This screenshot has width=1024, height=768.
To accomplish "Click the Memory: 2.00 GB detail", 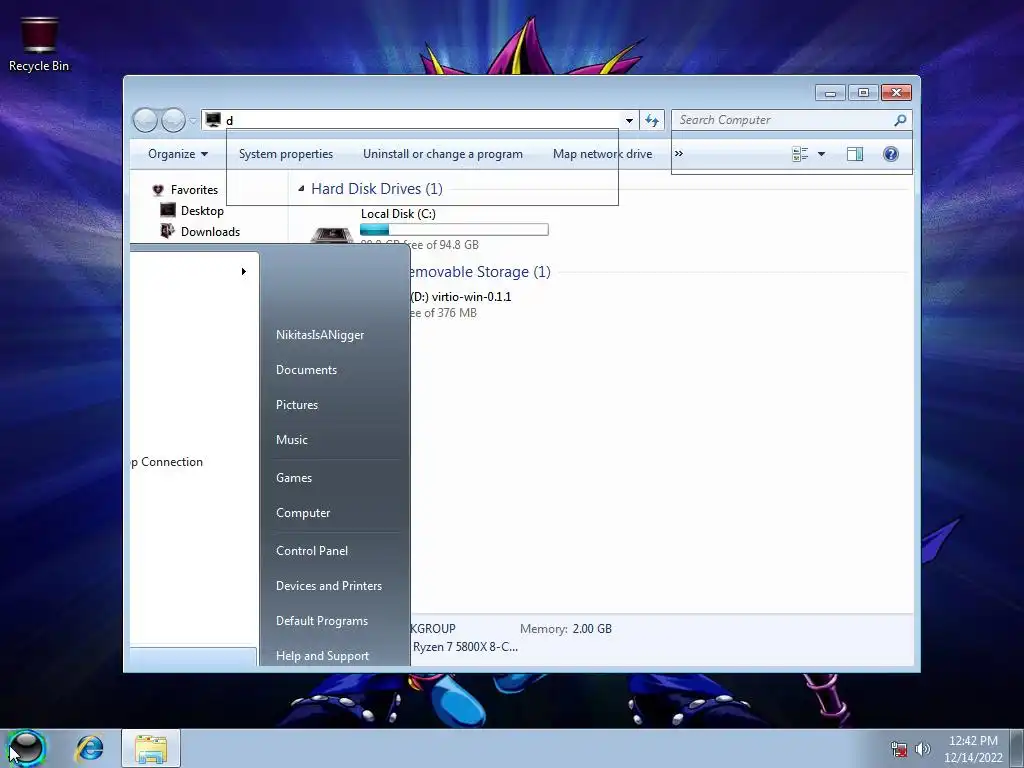I will pos(566,629).
